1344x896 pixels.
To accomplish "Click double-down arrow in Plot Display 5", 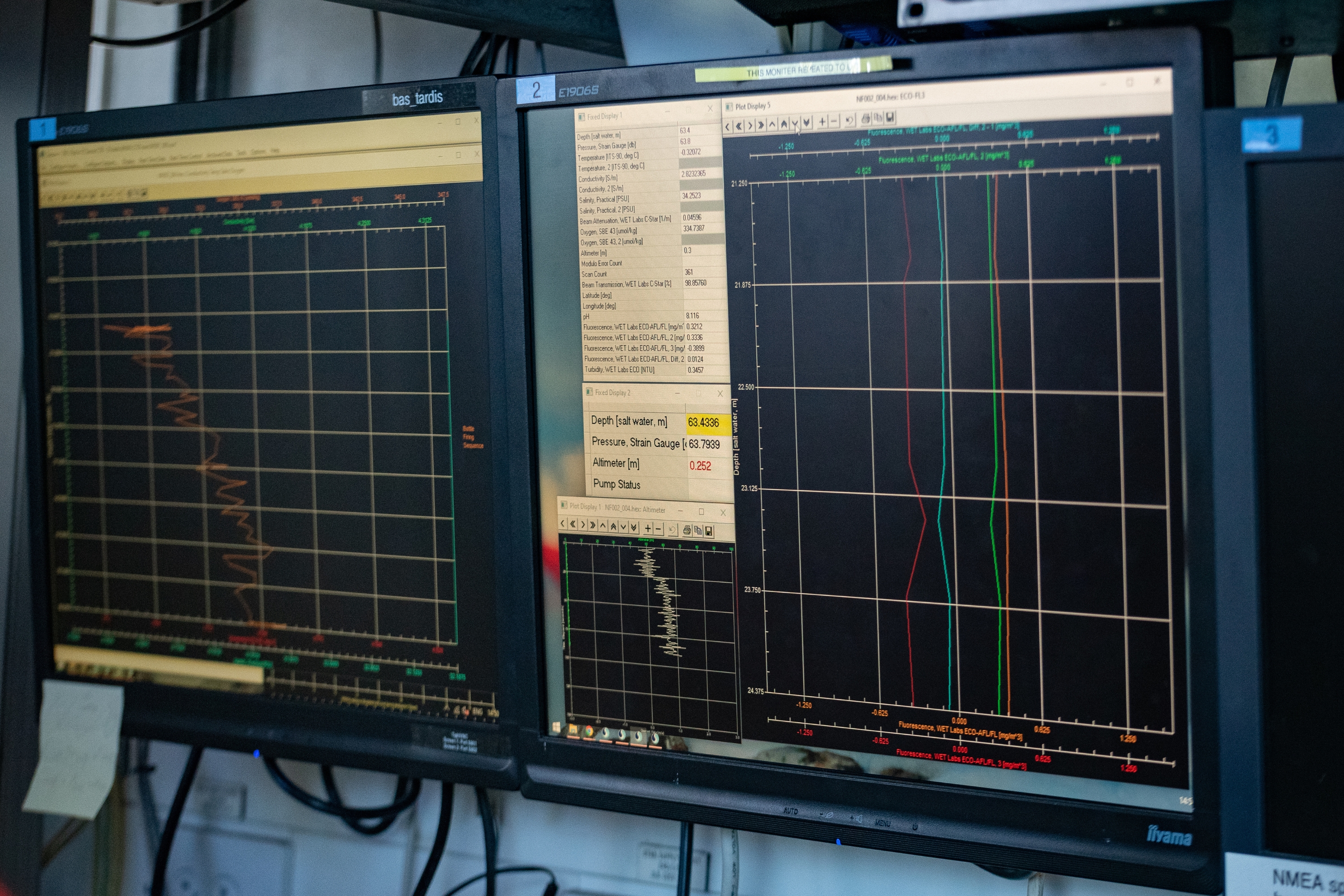I will point(806,122).
